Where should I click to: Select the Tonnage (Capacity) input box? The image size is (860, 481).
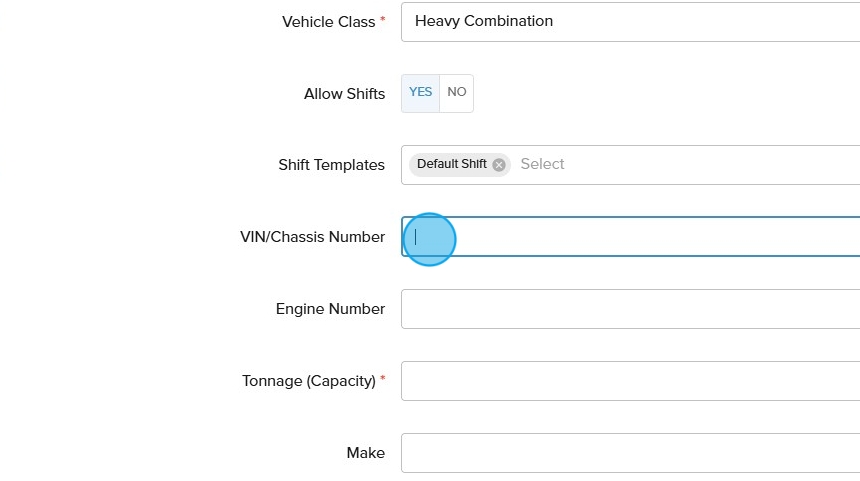630,381
